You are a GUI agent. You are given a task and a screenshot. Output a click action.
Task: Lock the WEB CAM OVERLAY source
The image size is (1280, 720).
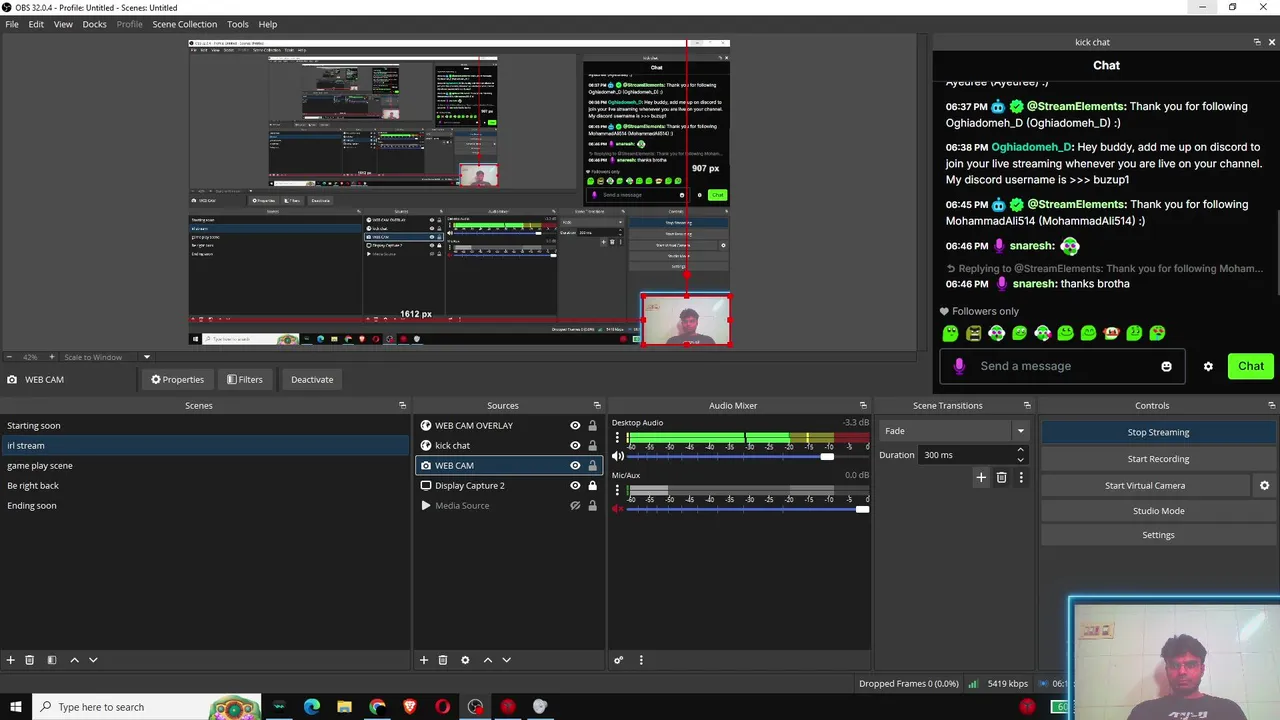click(592, 425)
